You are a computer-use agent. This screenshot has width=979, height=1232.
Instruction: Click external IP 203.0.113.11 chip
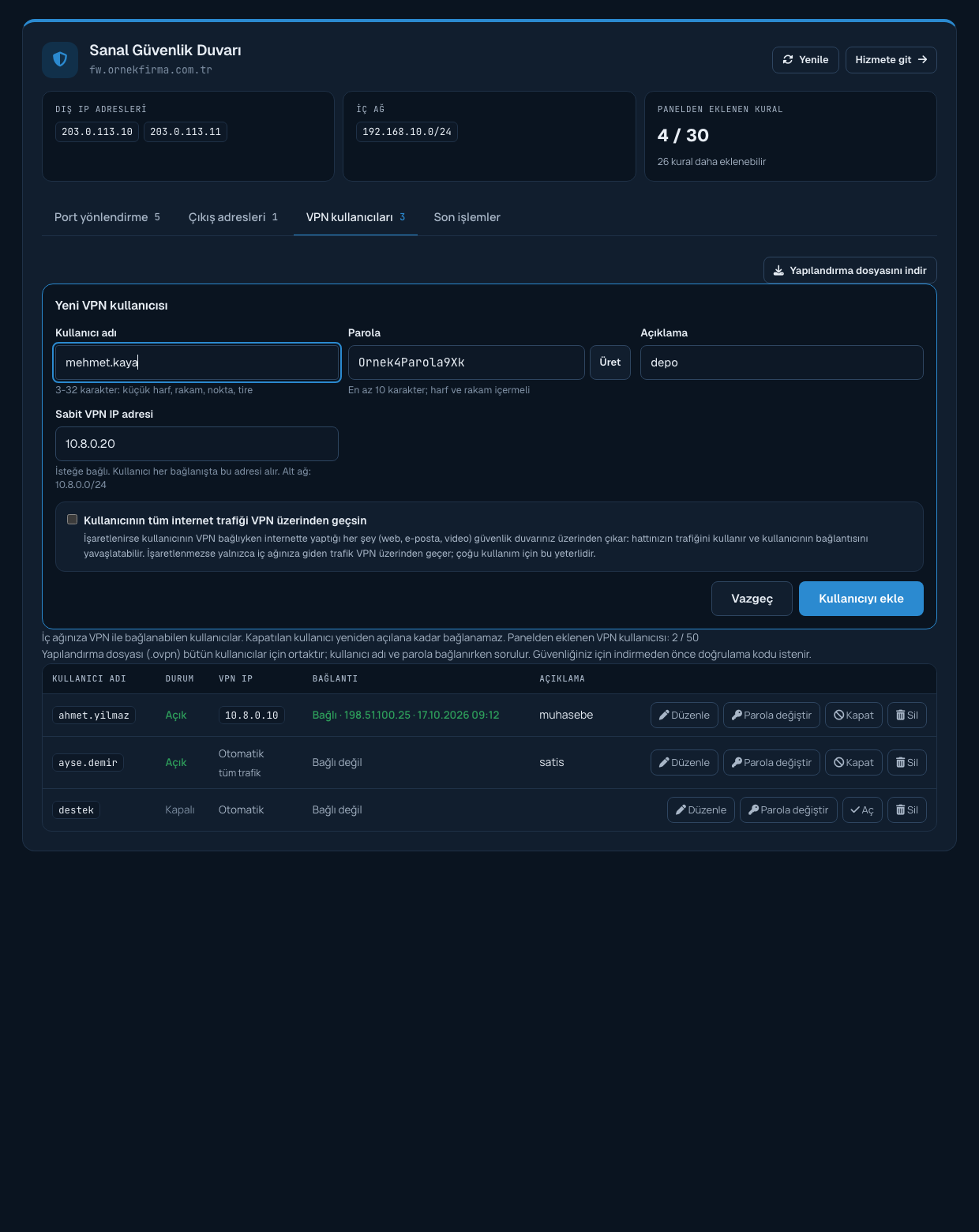click(186, 132)
